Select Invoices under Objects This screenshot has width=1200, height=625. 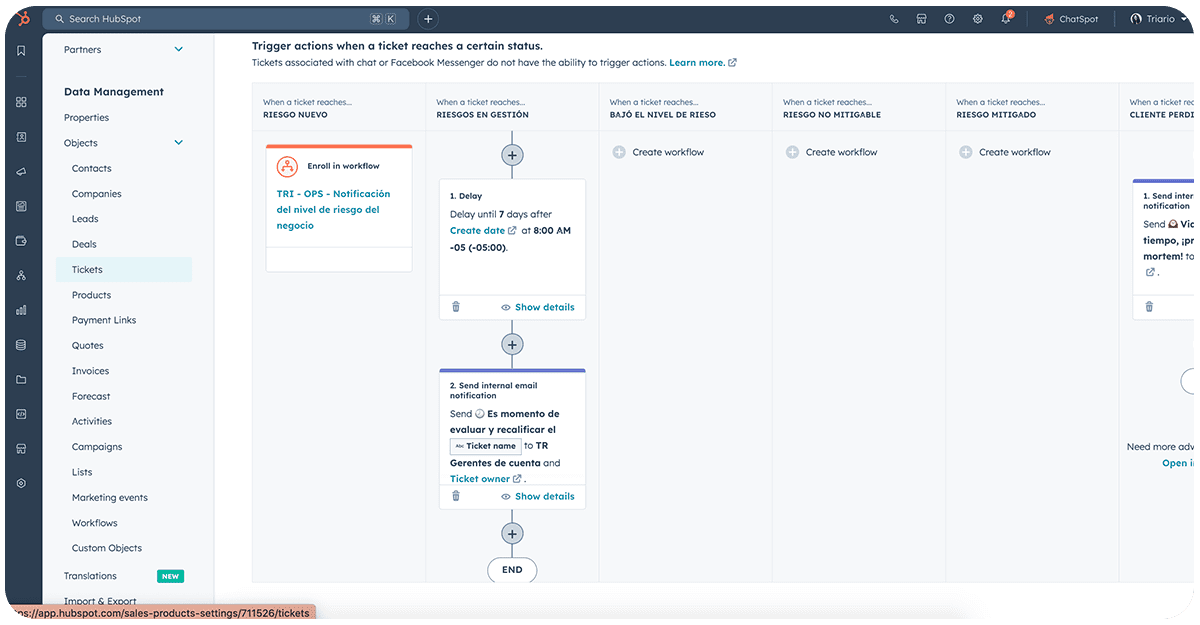coord(91,371)
